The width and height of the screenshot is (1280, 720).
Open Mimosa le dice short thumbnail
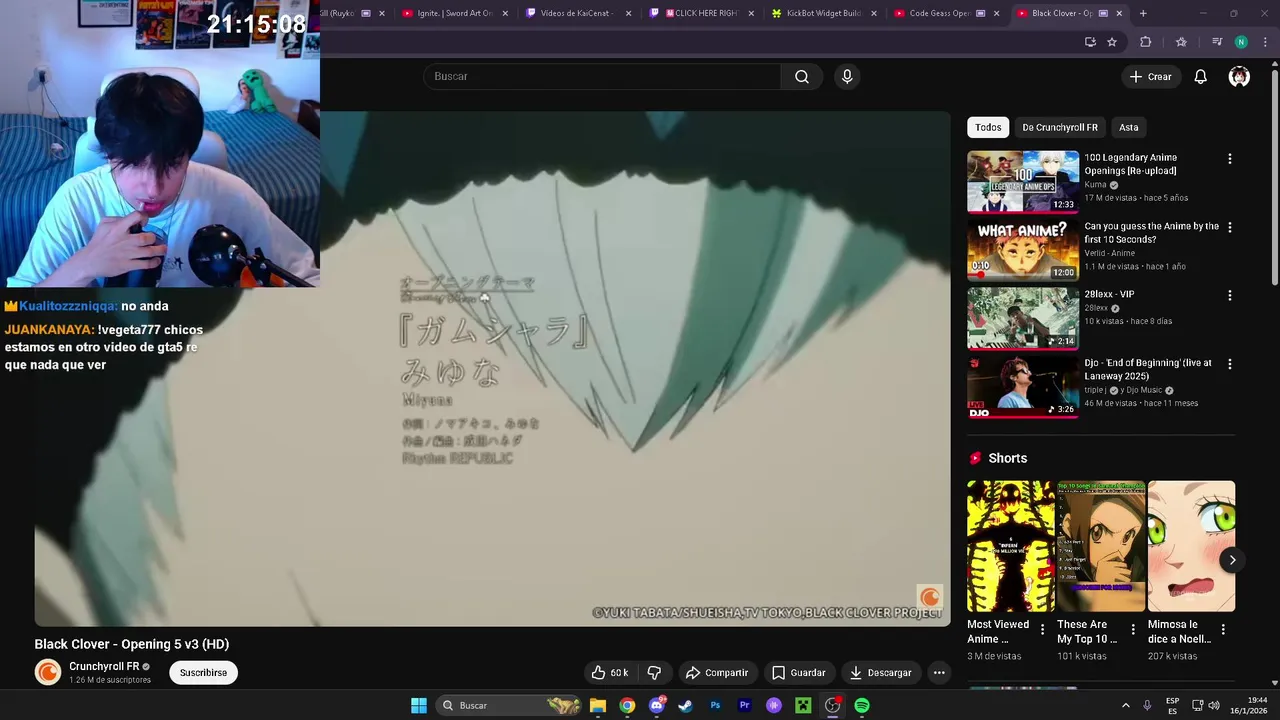click(1191, 546)
